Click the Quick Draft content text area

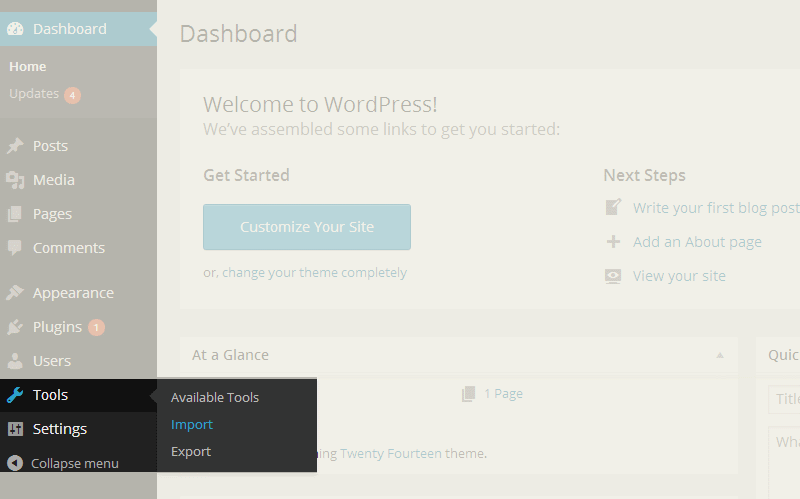[x=784, y=463]
